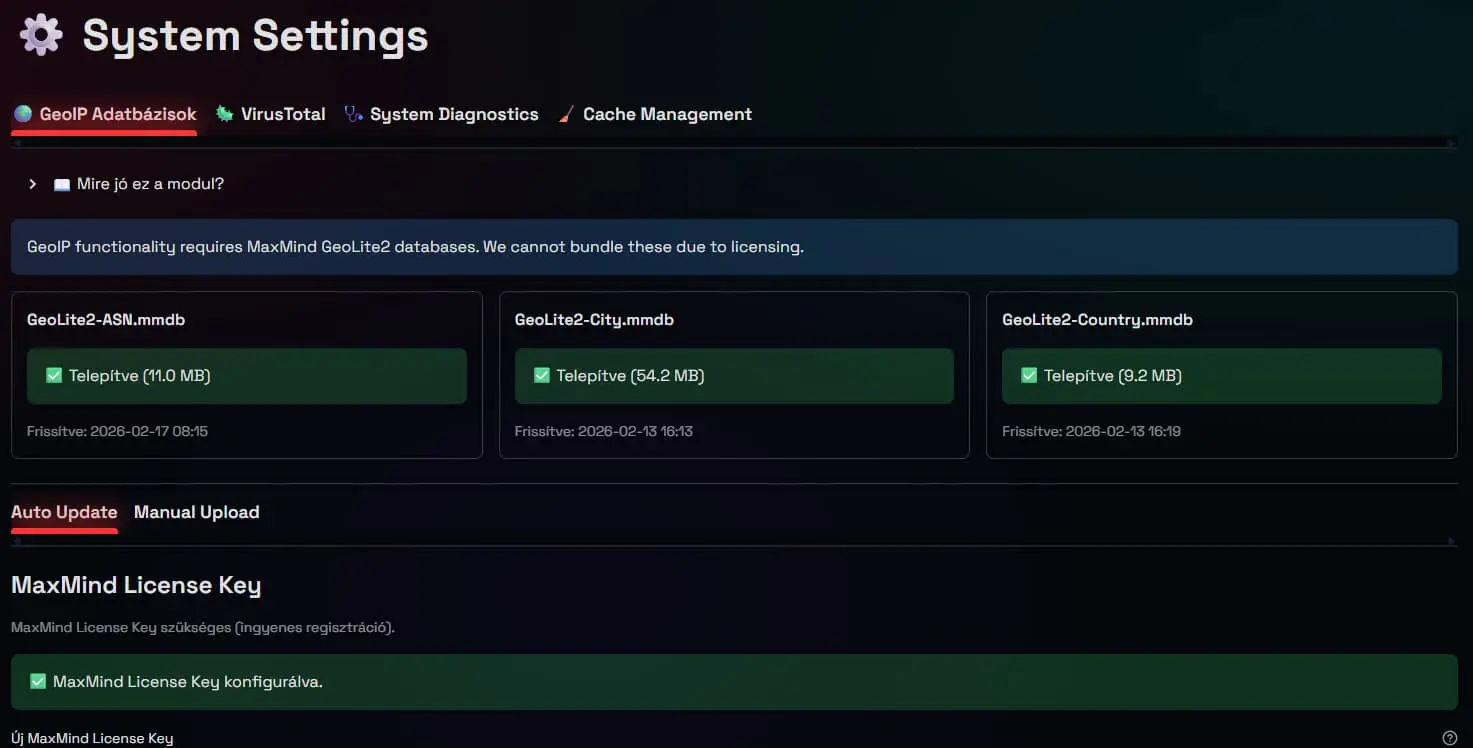
Task: Click the globe icon on GeoIP Adatbázisok tab
Action: pos(23,114)
